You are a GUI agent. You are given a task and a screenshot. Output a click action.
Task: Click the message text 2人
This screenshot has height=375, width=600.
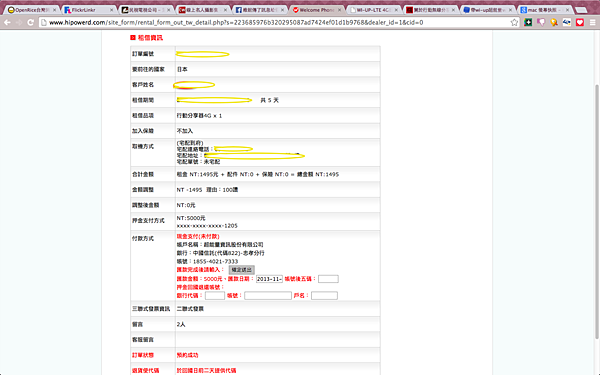pyautogui.click(x=181, y=324)
